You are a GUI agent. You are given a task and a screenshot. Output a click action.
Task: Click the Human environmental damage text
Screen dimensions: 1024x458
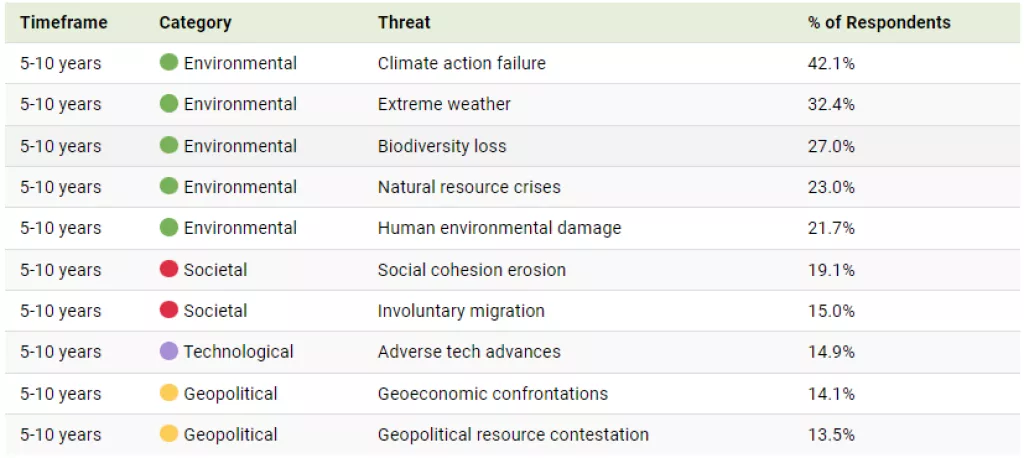point(499,228)
